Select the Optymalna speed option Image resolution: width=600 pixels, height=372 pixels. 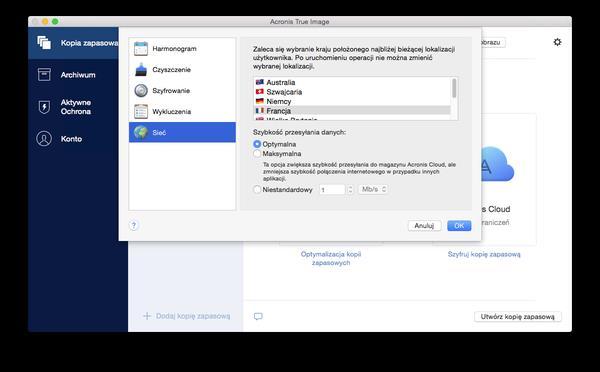click(257, 144)
